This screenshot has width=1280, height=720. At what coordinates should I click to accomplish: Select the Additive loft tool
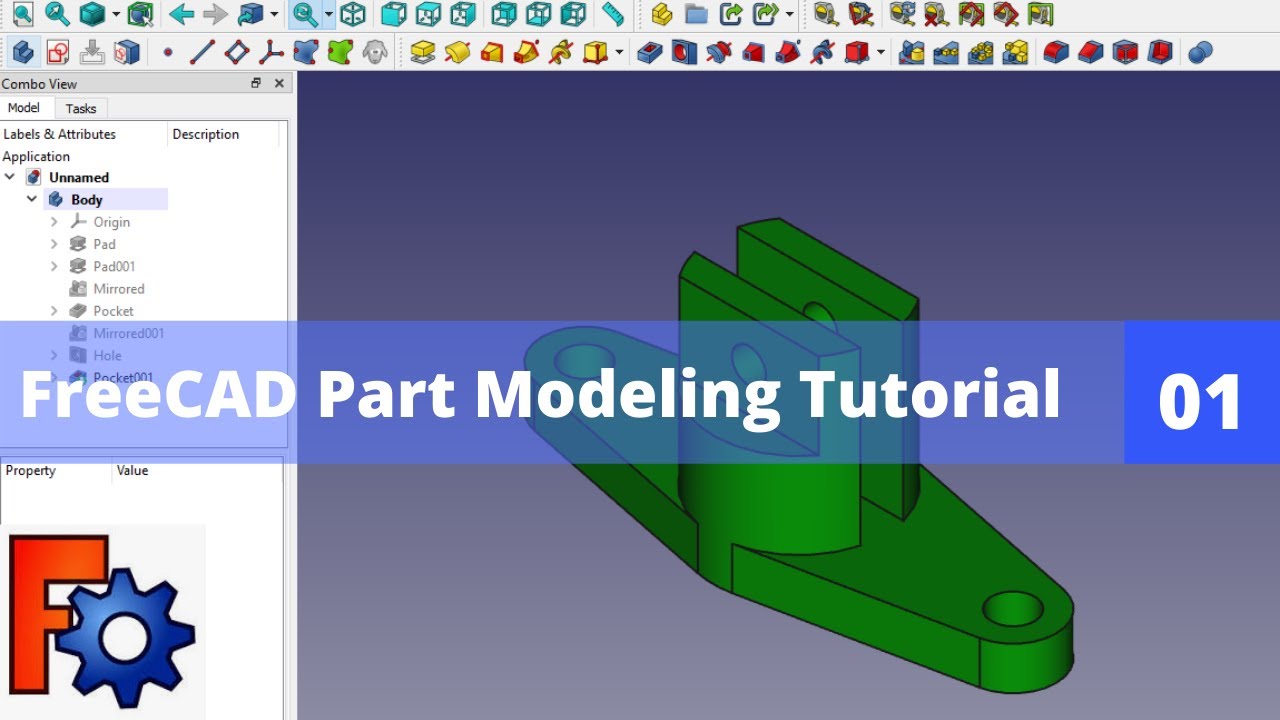click(492, 51)
